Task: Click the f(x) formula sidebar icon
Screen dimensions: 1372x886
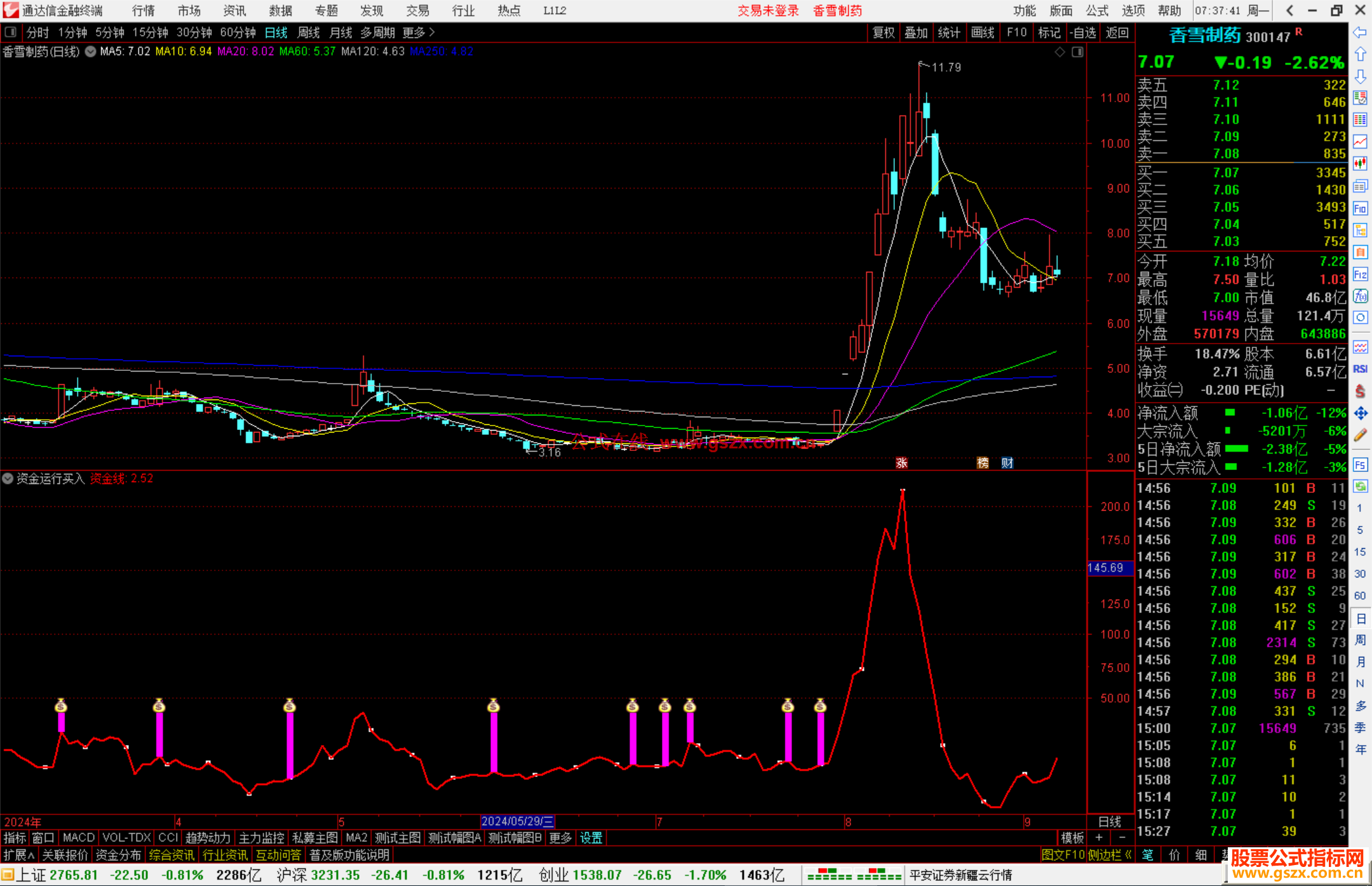Action: point(1360,296)
